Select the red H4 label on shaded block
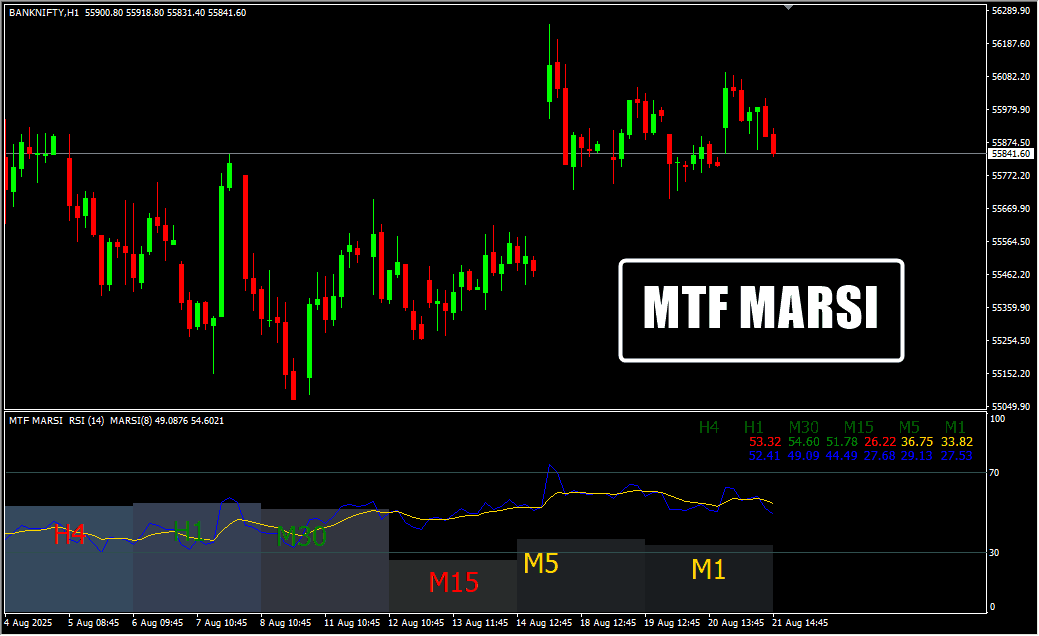The width and height of the screenshot is (1039, 636). 70,535
